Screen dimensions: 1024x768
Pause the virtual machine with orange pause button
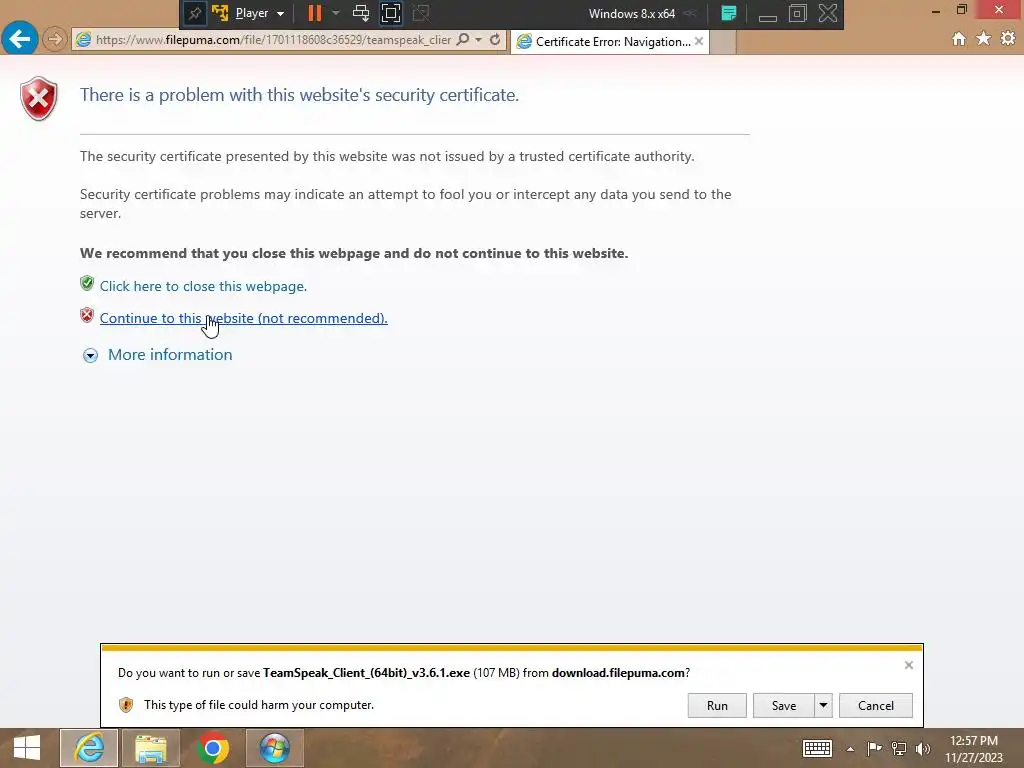coord(315,13)
